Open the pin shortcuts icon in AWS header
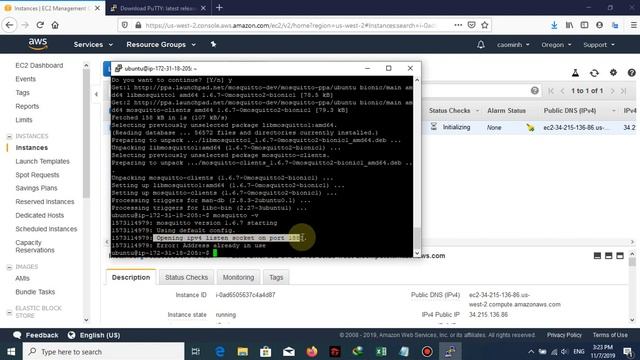Viewport: 640px width, 360px height. click(213, 44)
